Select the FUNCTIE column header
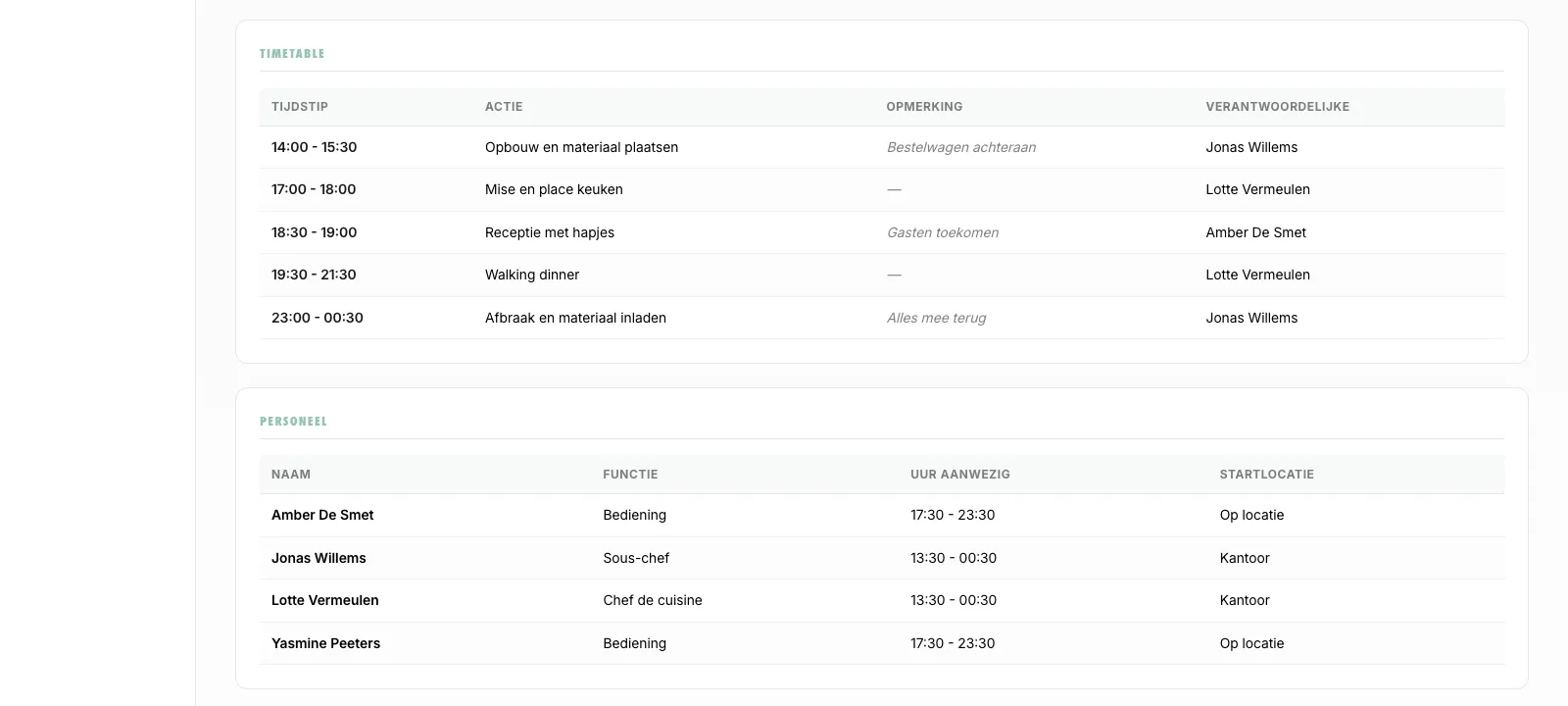The height and width of the screenshot is (706, 1568). tap(630, 475)
